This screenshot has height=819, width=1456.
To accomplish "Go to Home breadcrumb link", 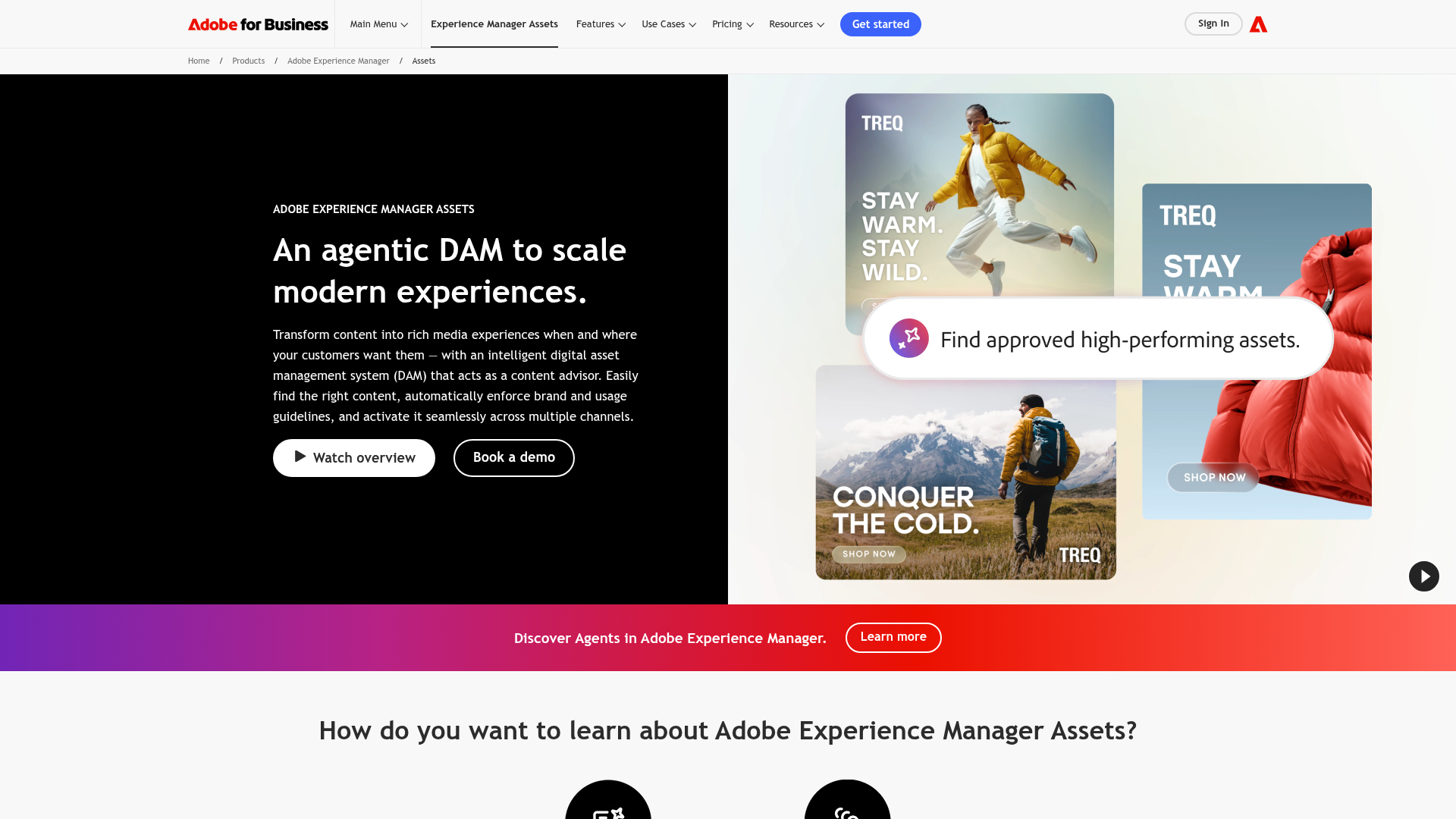I will pos(199,61).
